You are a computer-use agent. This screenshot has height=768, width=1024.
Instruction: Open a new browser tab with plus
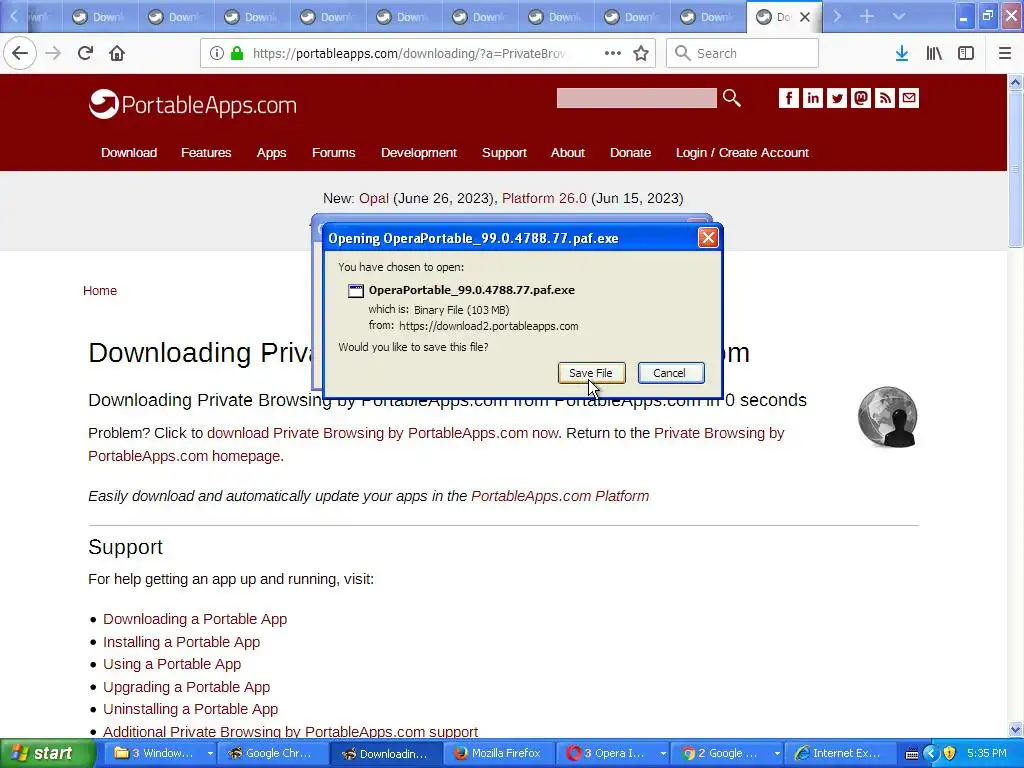(867, 16)
